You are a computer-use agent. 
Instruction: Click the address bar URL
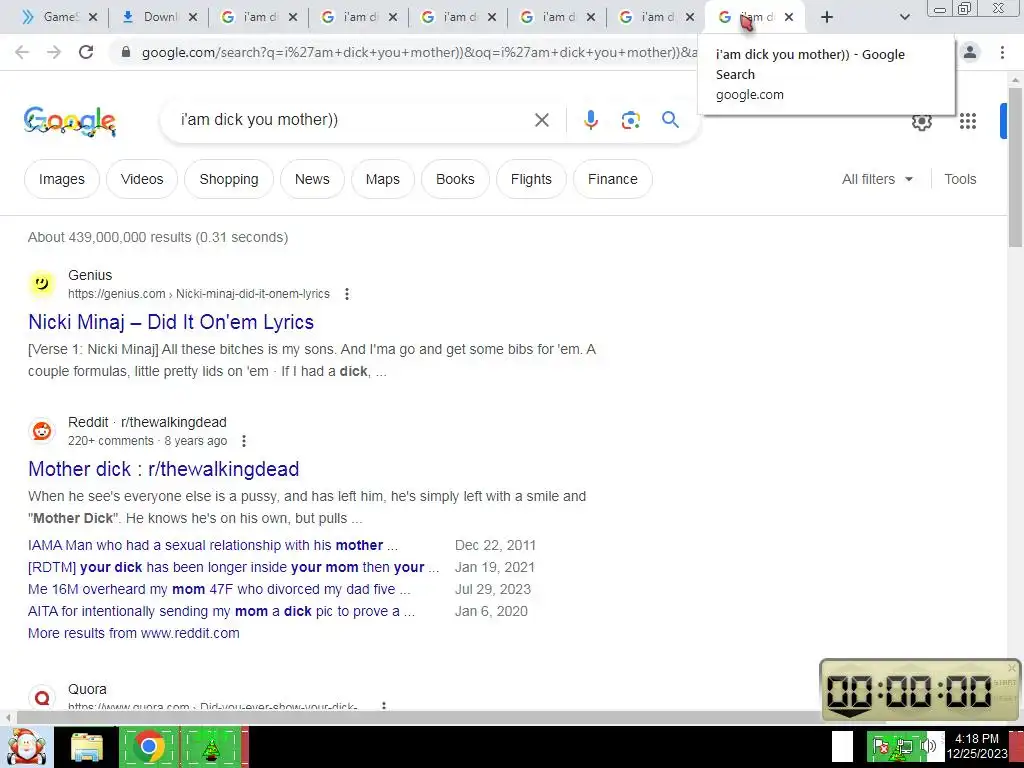[x=418, y=52]
